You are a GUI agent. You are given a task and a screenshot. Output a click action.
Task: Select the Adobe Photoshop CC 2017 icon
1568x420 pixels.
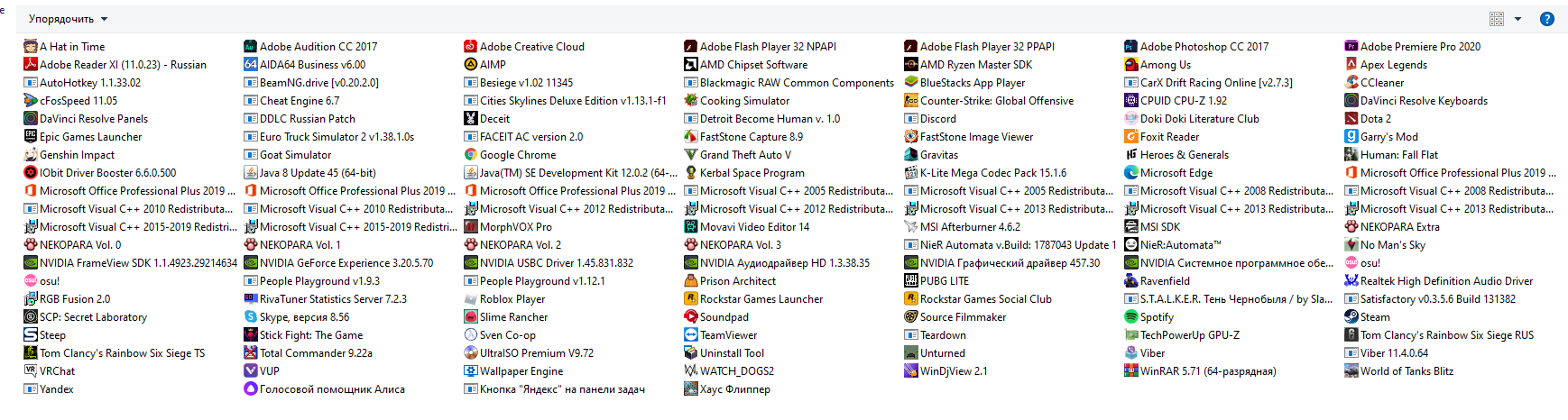pos(1131,46)
